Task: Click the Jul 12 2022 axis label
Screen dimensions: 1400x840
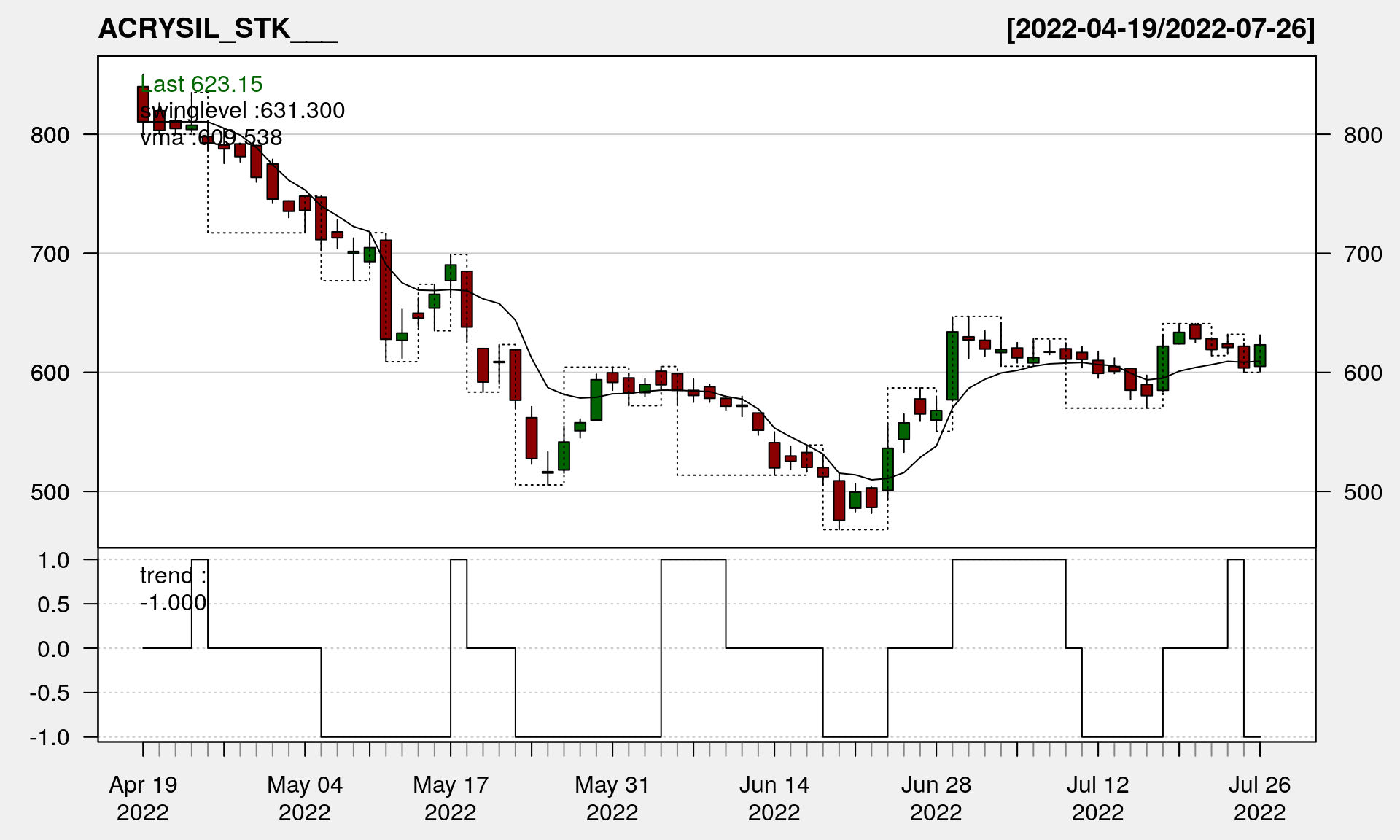Action: (x=1098, y=798)
